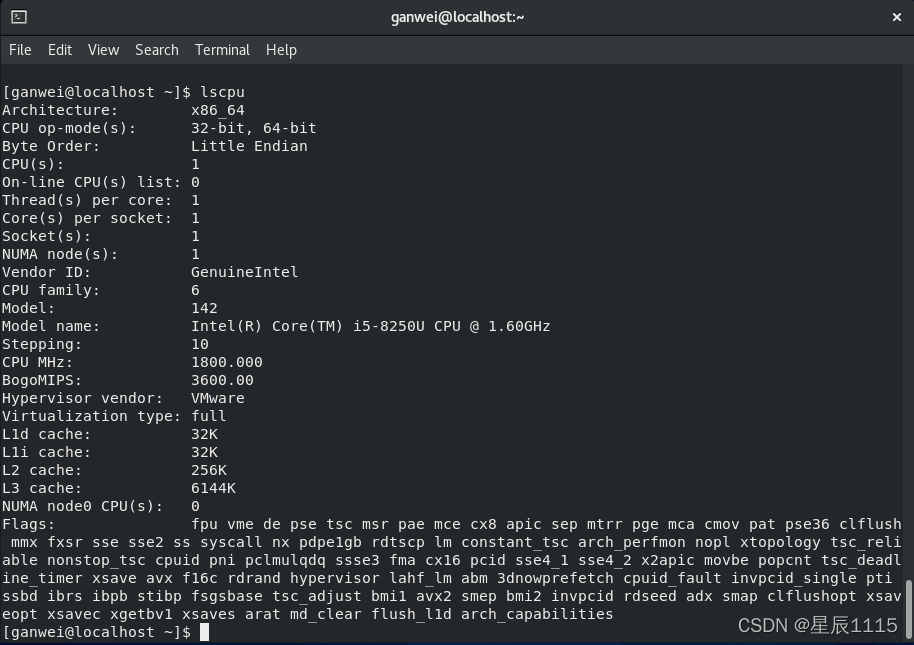Click the 'GenuineIntel' vendor ID value
914x645 pixels.
(x=244, y=272)
